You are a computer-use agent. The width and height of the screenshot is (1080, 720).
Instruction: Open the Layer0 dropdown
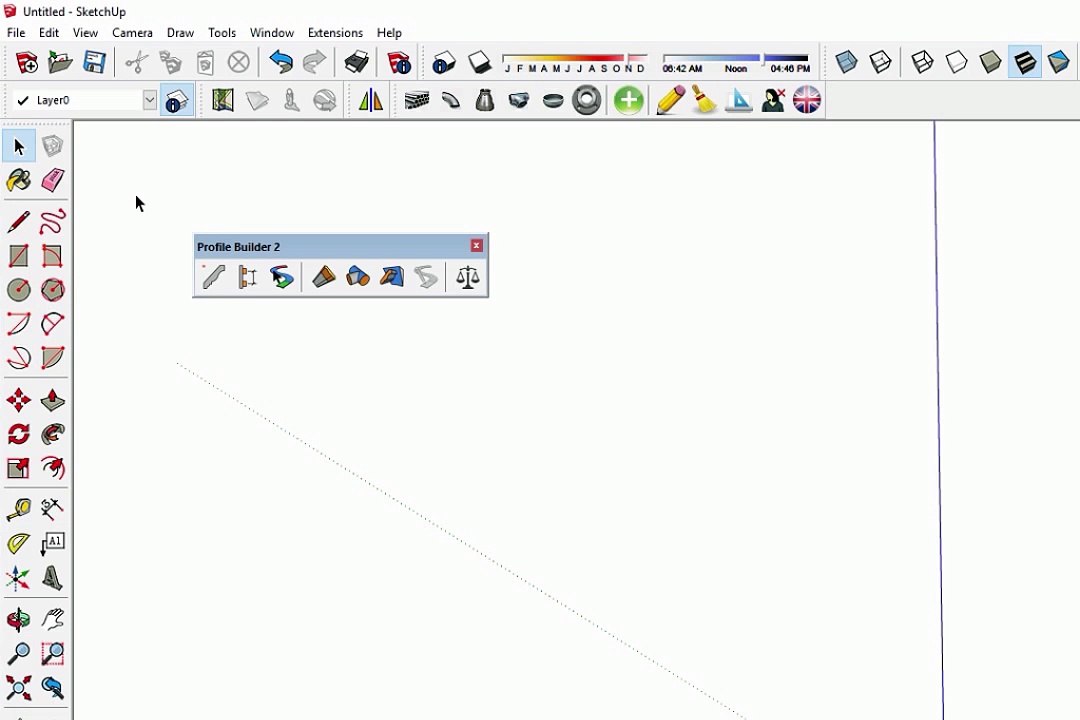(149, 100)
